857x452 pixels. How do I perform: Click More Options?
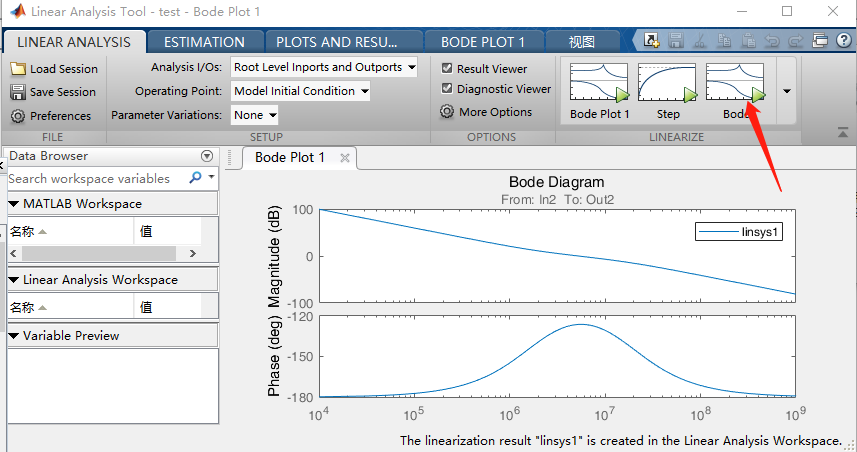486,111
